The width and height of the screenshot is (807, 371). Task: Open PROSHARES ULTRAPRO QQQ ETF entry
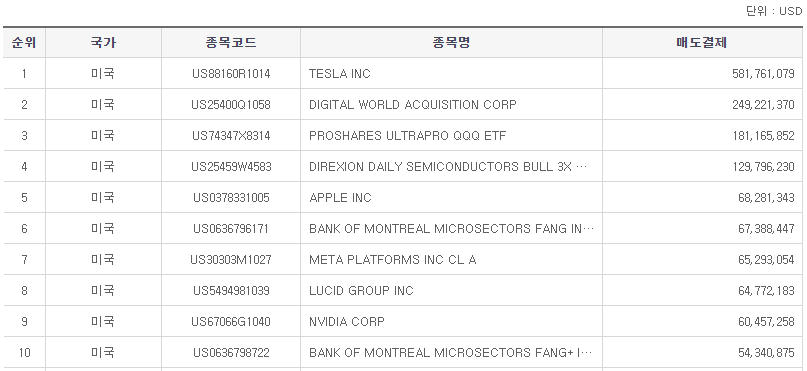408,136
